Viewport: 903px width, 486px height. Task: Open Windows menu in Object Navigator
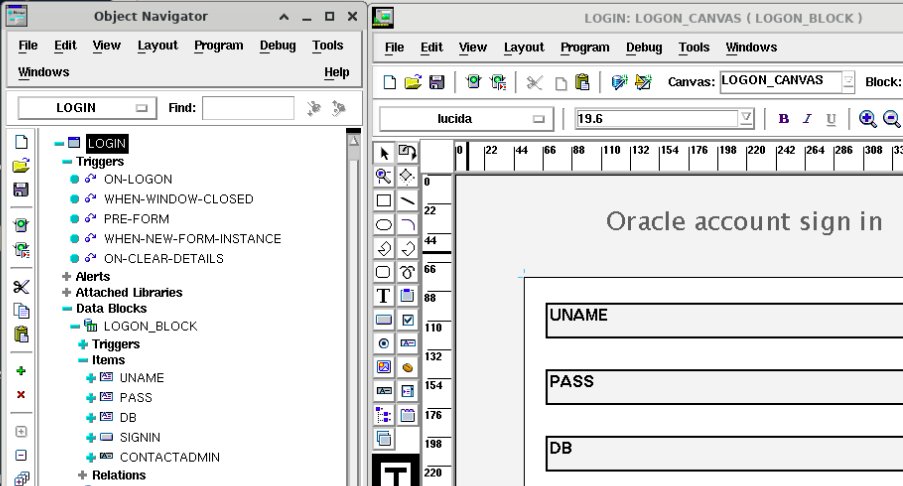43,72
